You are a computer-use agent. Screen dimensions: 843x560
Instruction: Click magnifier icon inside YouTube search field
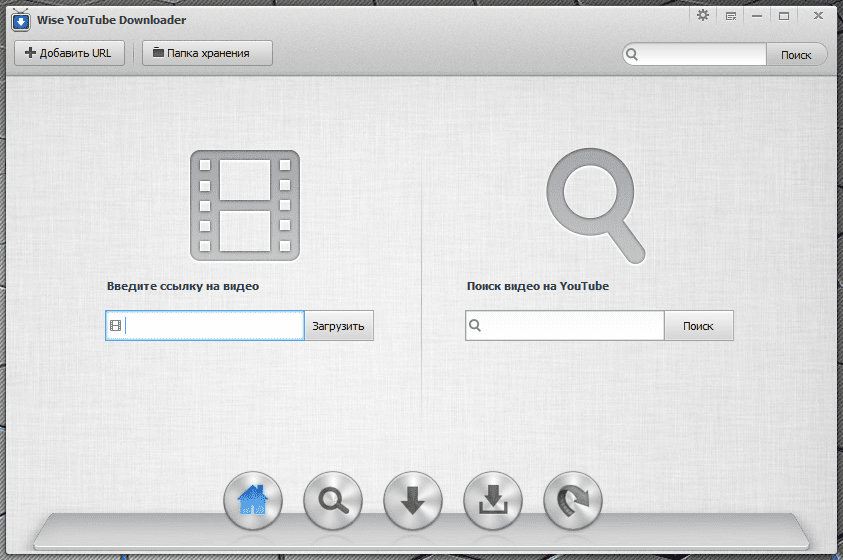[x=475, y=325]
